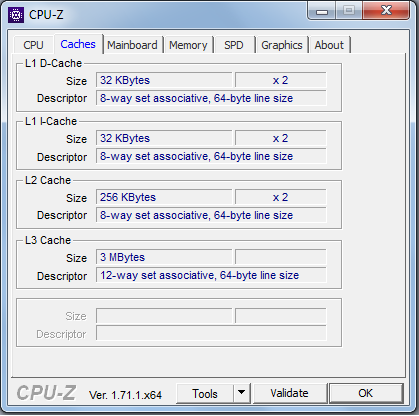Viewport: 419px width, 416px height.
Task: Click the CPU-Z app icon in title bar
Action: click(16, 15)
